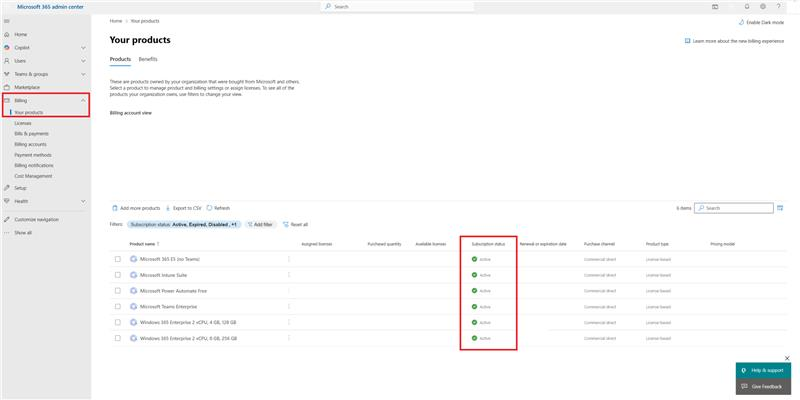
Task: Expand the Copilot navigation group
Action: [83, 47]
